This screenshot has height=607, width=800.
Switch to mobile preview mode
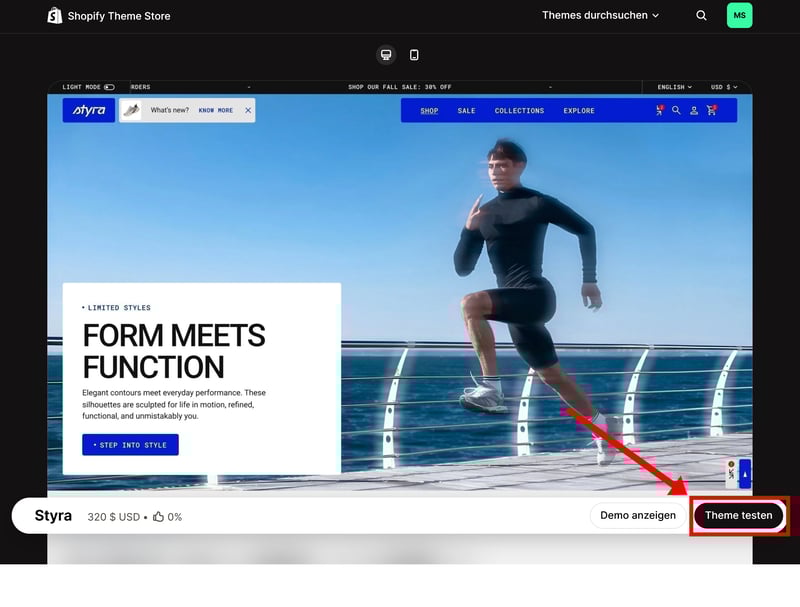point(414,55)
